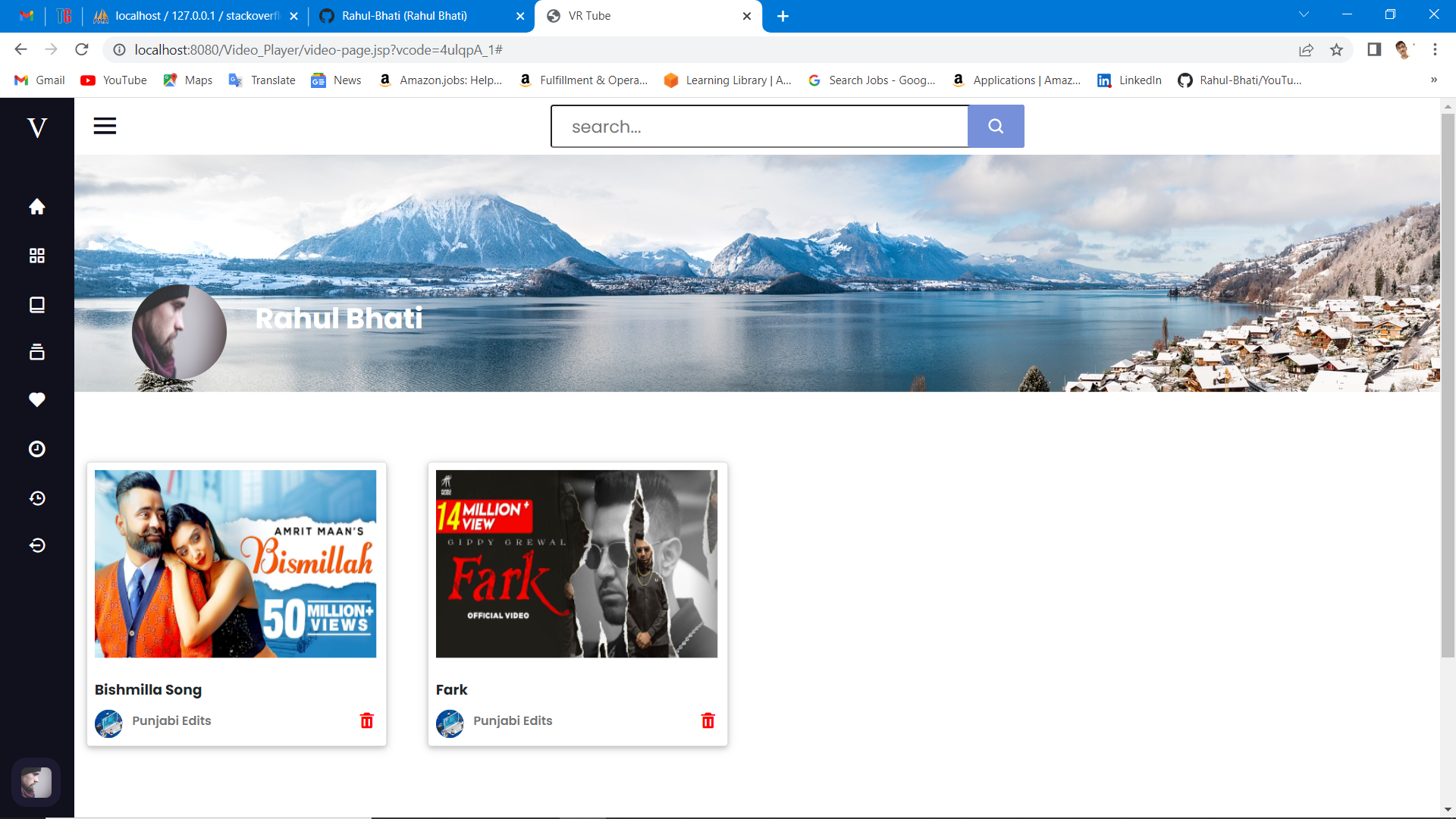
Task: Click the search magnifier button
Action: point(996,127)
